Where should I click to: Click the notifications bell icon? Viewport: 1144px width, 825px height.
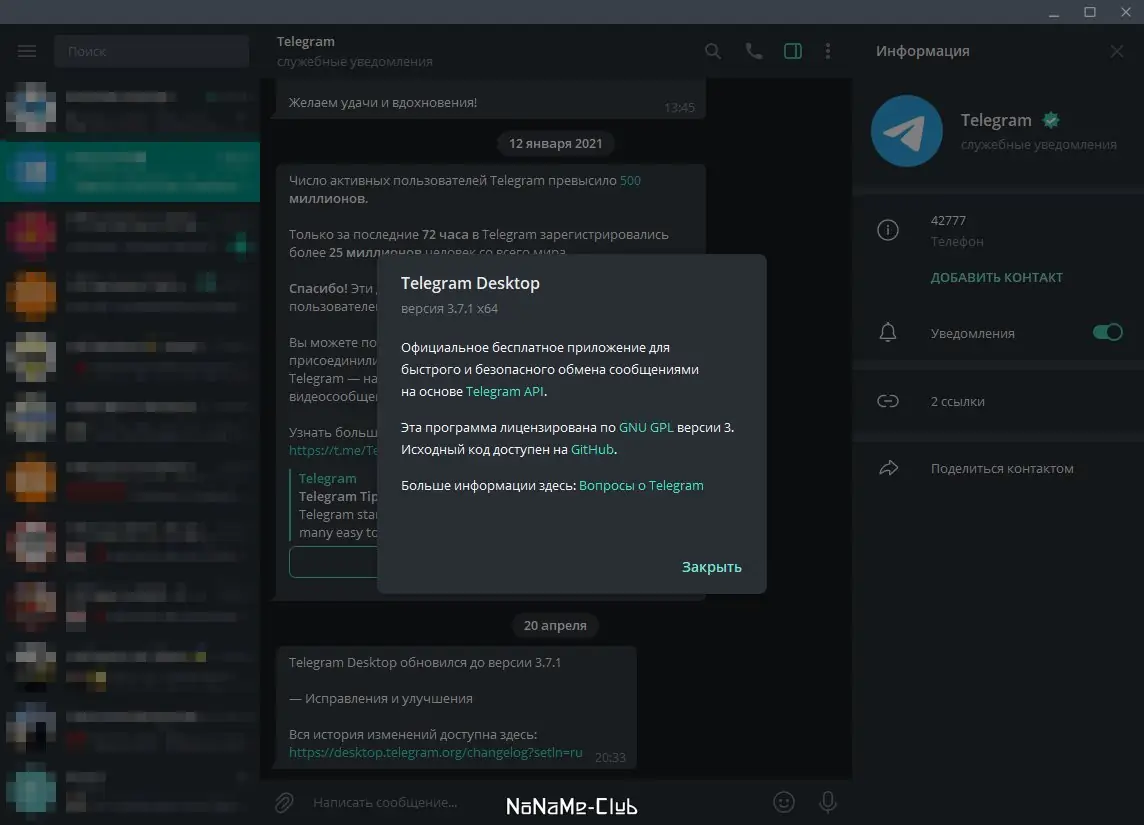tap(888, 333)
